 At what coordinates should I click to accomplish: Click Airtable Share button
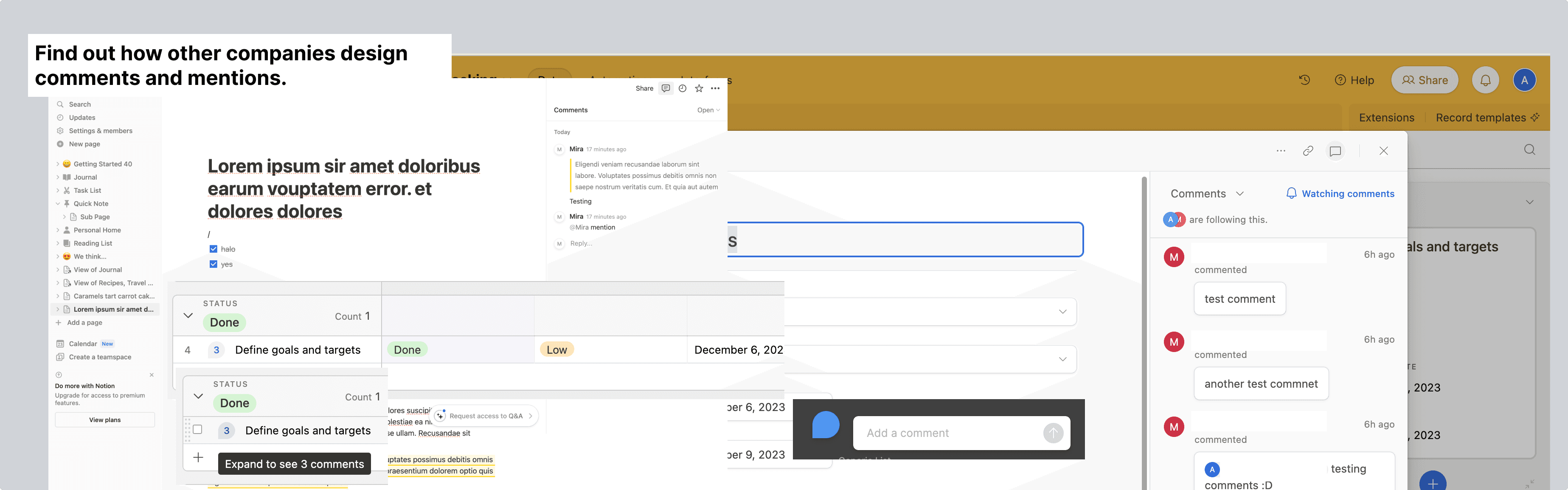click(1425, 80)
